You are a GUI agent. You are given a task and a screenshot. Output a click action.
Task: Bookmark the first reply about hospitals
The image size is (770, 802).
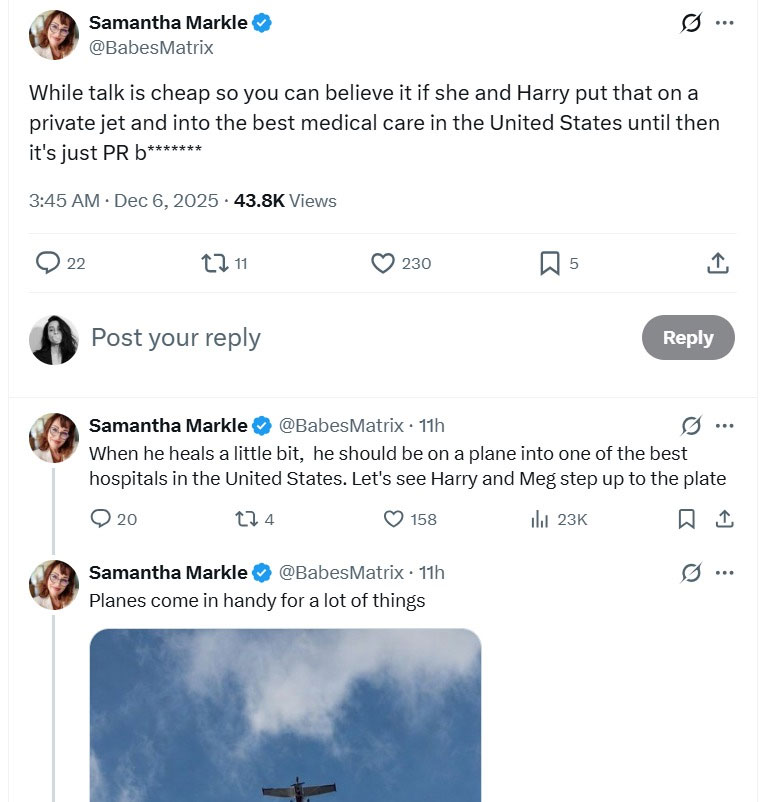(687, 519)
